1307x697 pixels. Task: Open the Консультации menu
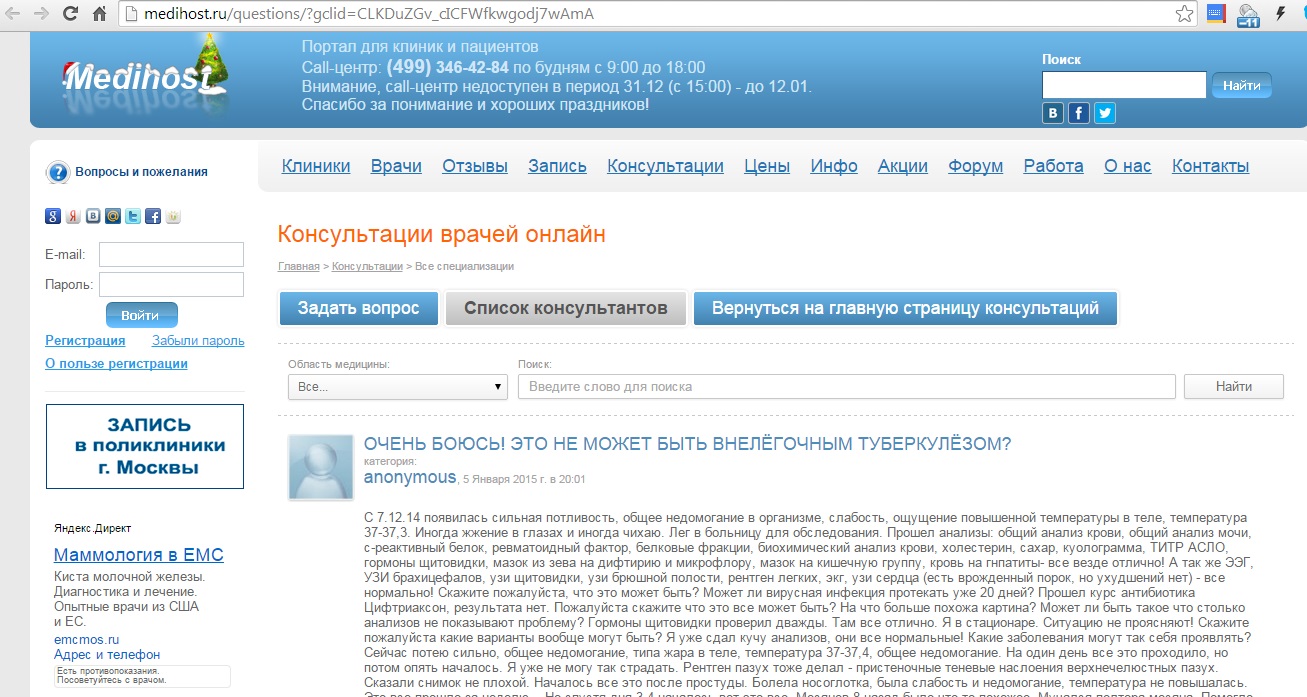point(666,166)
